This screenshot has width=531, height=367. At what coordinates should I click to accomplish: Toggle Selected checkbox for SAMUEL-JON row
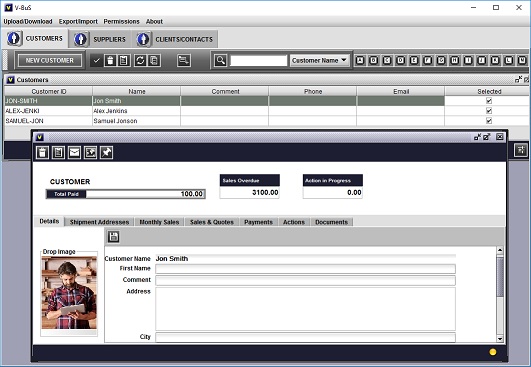click(x=489, y=121)
